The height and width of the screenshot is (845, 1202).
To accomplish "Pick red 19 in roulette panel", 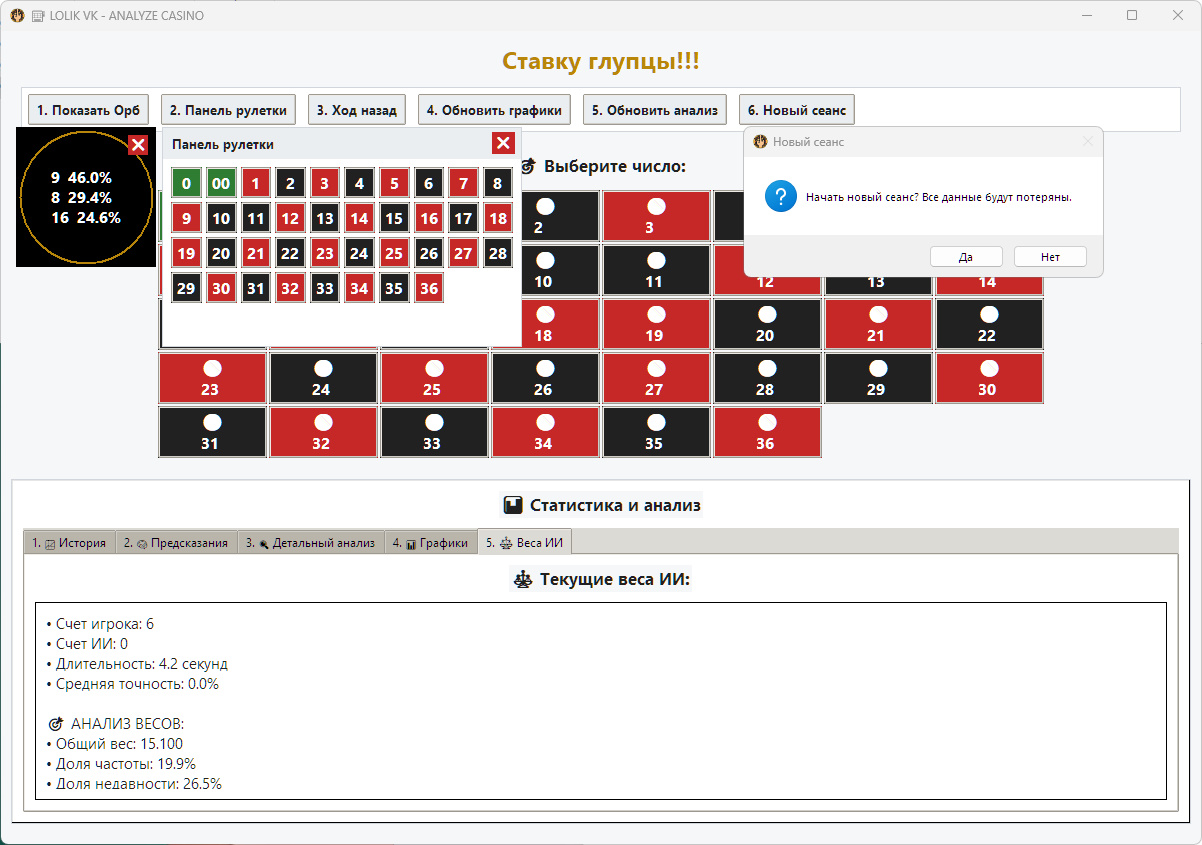I will [186, 253].
